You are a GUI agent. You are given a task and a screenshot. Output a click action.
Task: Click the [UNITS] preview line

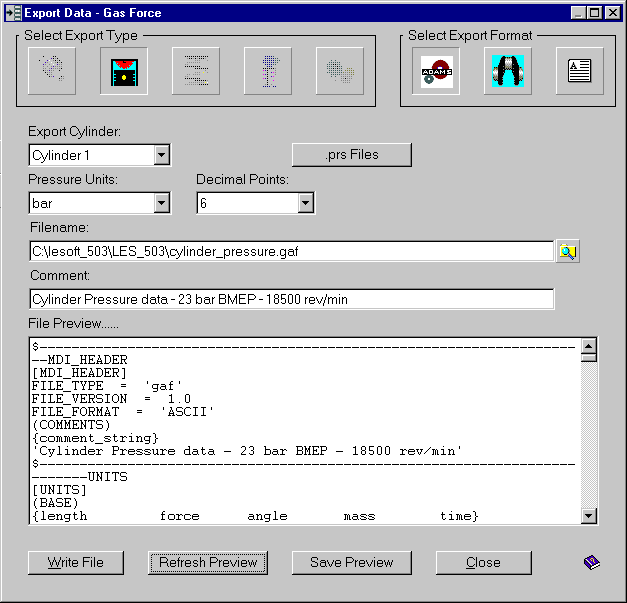pyautogui.click(x=59, y=490)
